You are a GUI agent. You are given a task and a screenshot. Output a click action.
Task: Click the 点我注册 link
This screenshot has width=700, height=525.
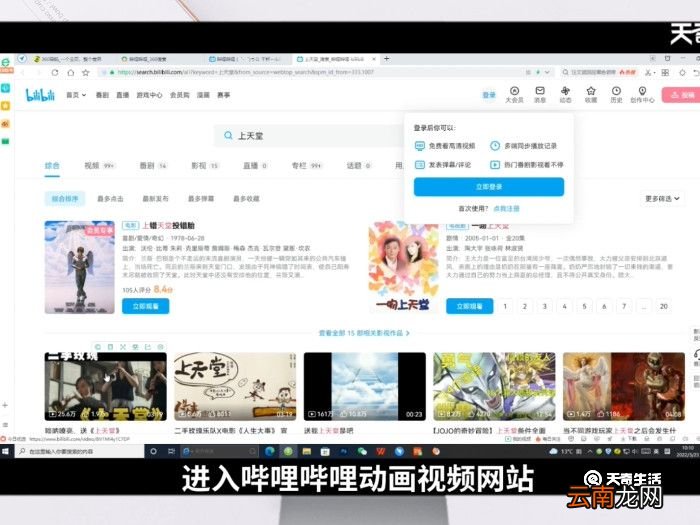[507, 208]
